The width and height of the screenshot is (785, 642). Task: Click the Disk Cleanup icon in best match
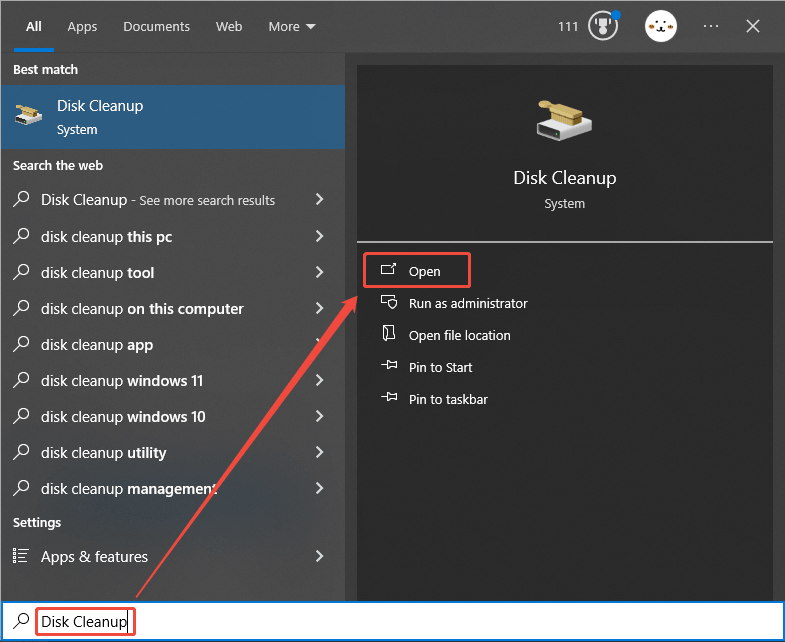point(29,115)
